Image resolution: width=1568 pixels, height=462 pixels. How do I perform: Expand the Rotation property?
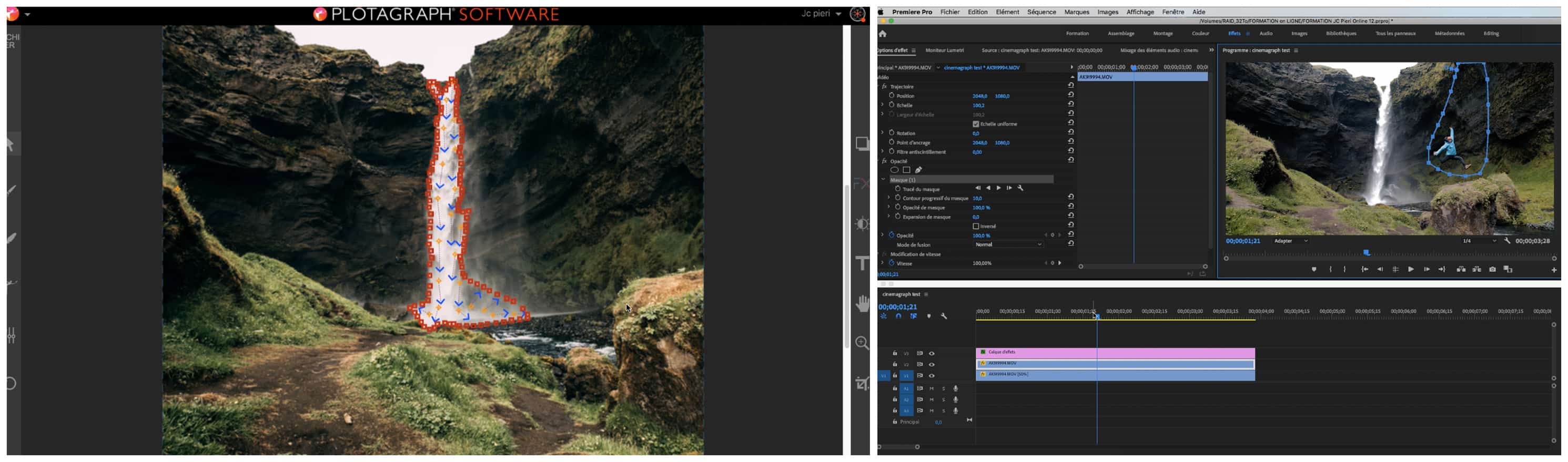click(883, 132)
